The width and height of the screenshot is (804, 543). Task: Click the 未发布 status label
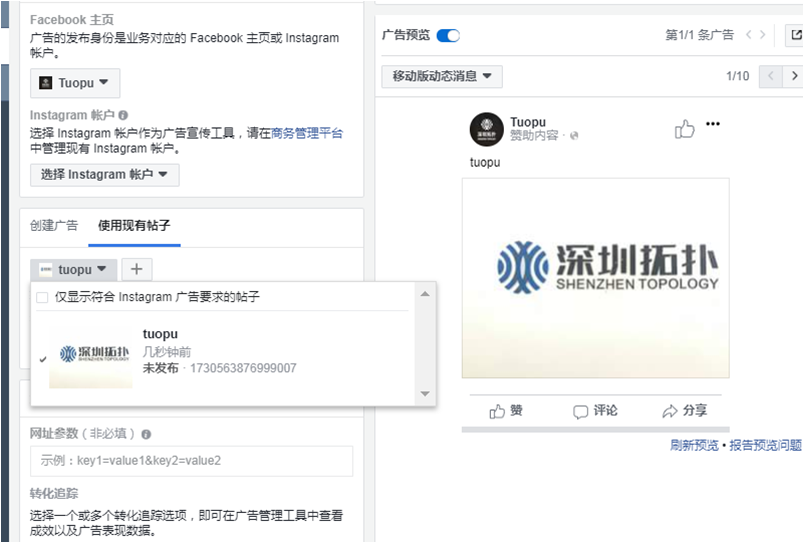160,368
